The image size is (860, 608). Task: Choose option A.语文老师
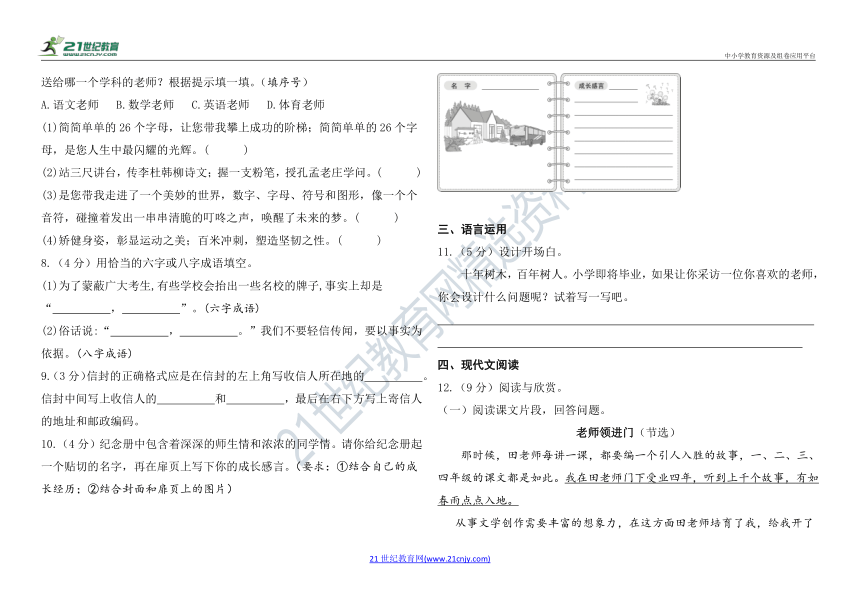point(70,105)
